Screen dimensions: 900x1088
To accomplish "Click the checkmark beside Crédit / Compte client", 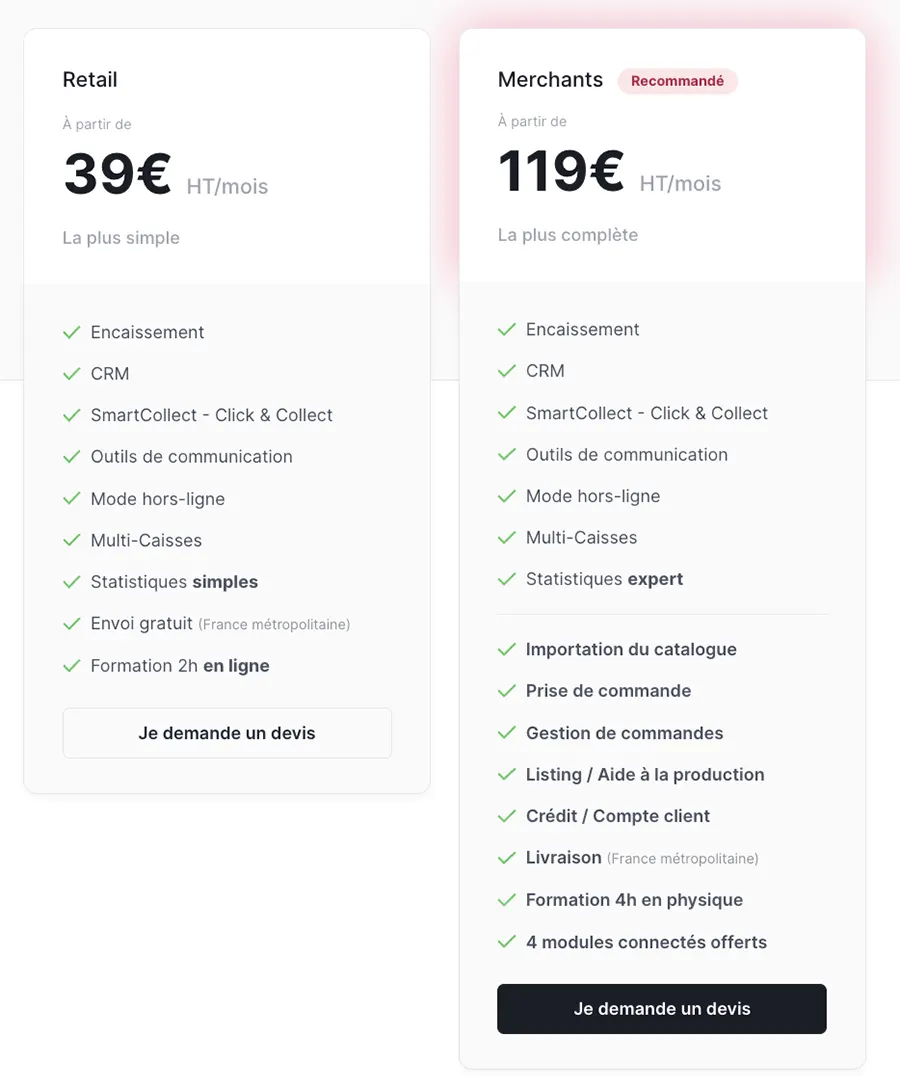I will pyautogui.click(x=506, y=816).
